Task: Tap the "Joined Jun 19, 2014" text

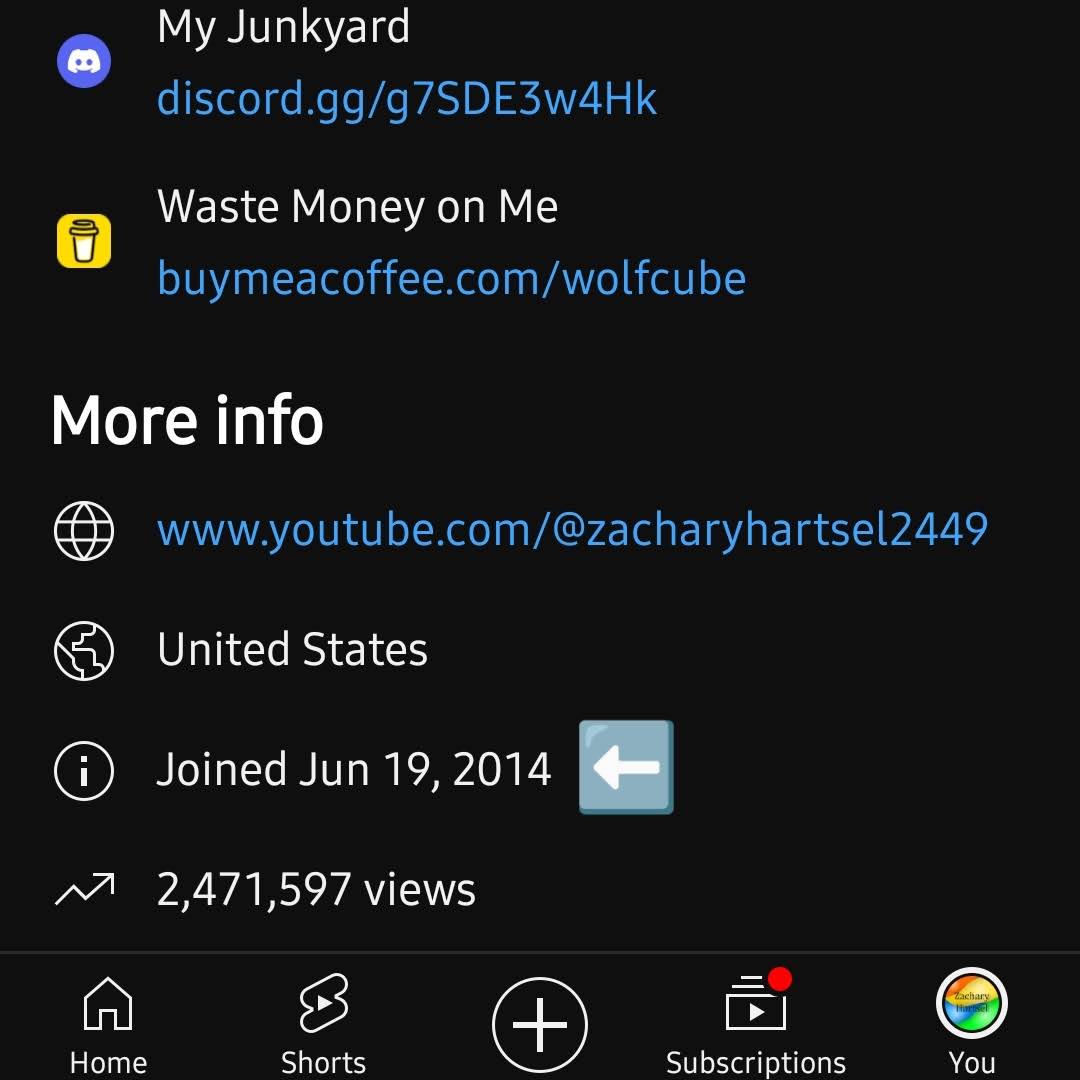Action: point(354,770)
